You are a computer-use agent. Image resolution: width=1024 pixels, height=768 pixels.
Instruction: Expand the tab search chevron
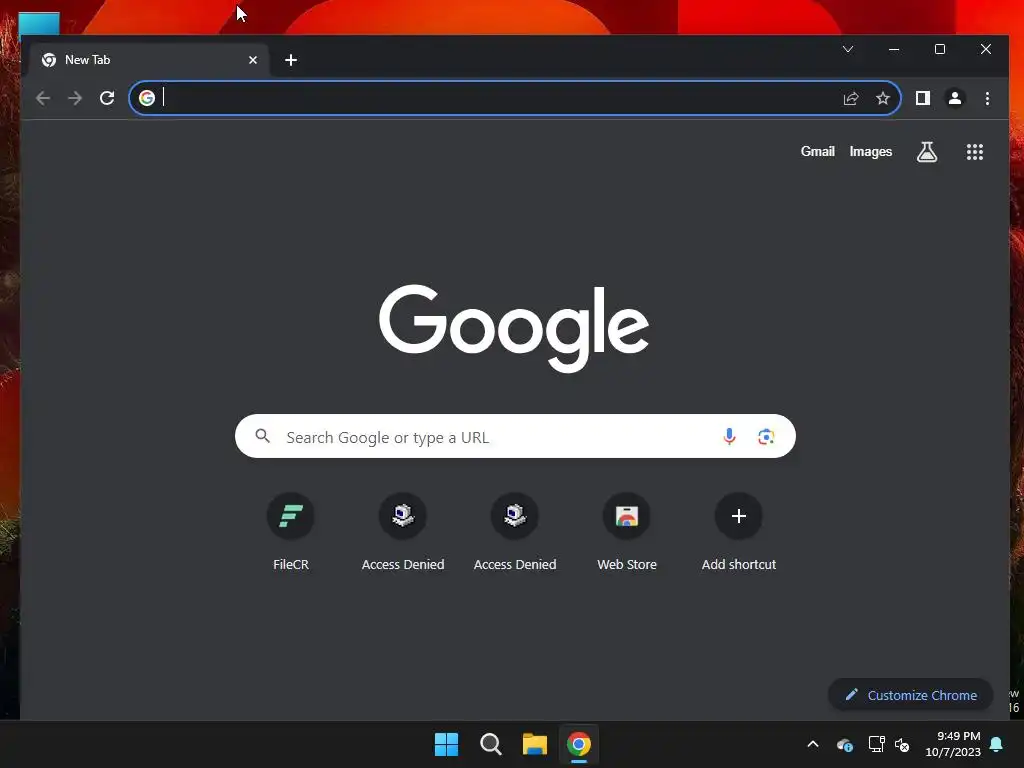coord(848,49)
